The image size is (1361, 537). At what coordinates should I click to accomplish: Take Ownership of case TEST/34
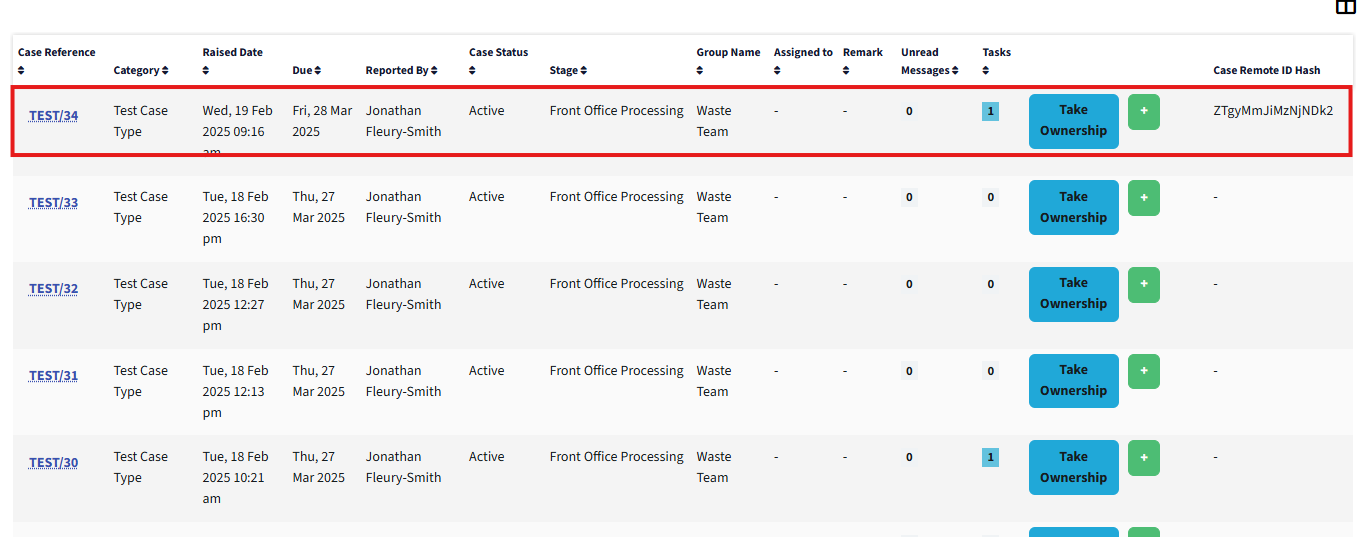pyautogui.click(x=1074, y=121)
